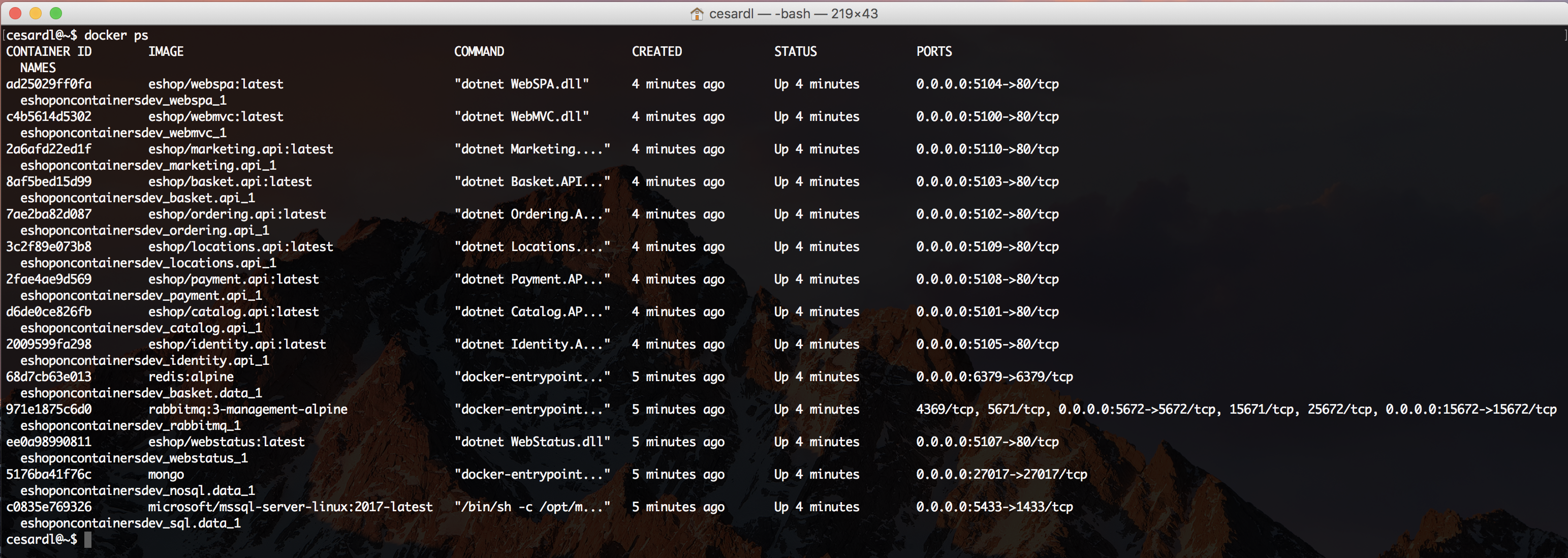The width and height of the screenshot is (1568, 558).
Task: Click the eshop/webmvc:latest image name
Action: click(215, 117)
